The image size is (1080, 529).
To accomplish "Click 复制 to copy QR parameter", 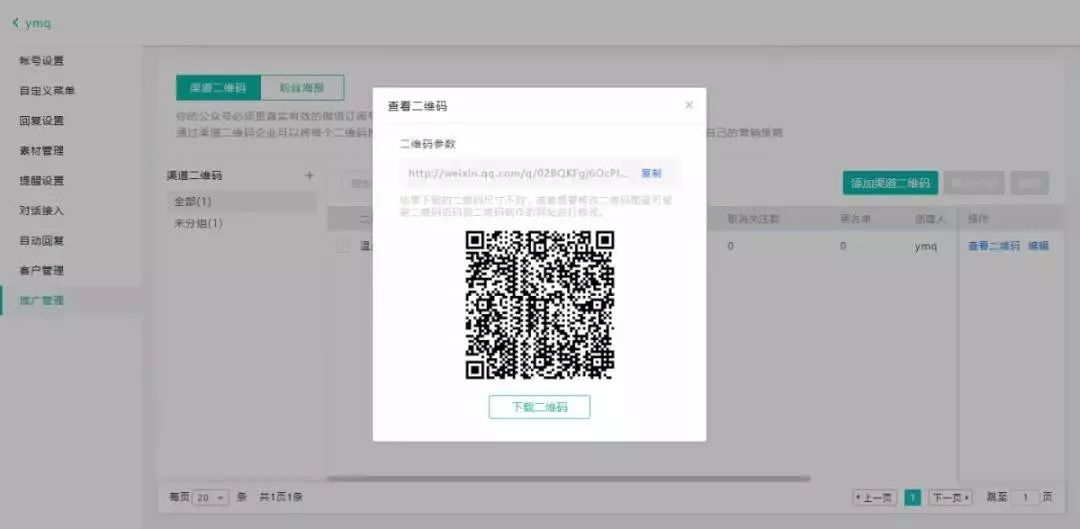I will coord(651,174).
